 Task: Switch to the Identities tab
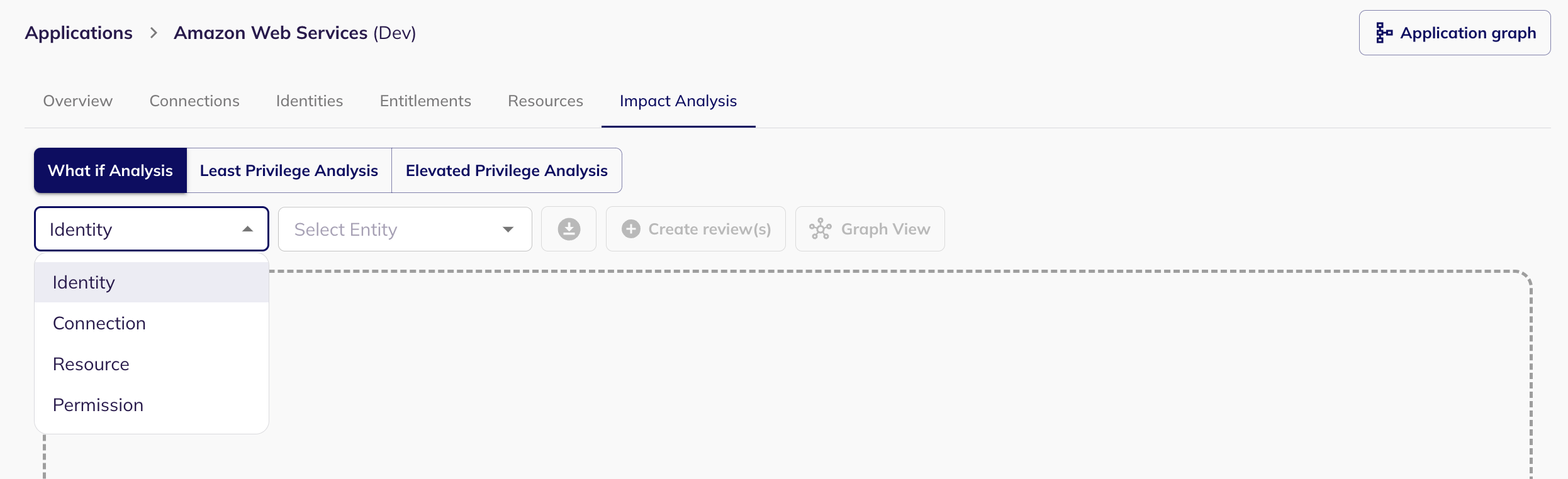tap(310, 101)
